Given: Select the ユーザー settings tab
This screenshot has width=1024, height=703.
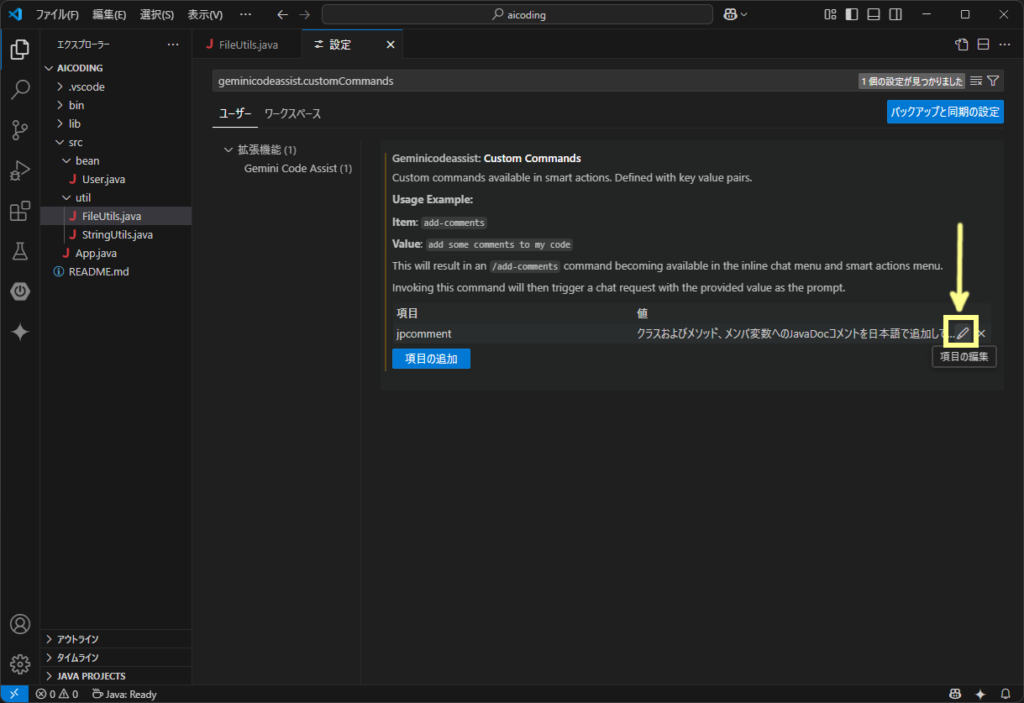Looking at the screenshot, I should (x=235, y=114).
